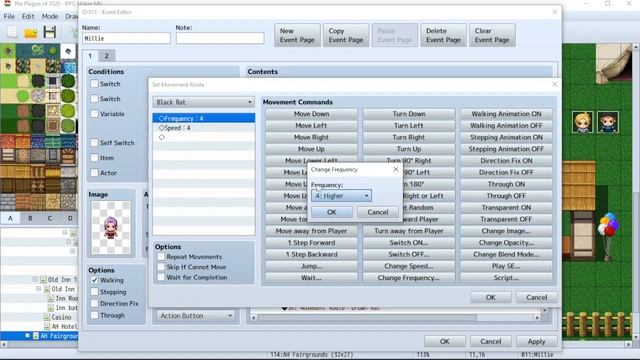Click Transparent ON command

click(506, 208)
